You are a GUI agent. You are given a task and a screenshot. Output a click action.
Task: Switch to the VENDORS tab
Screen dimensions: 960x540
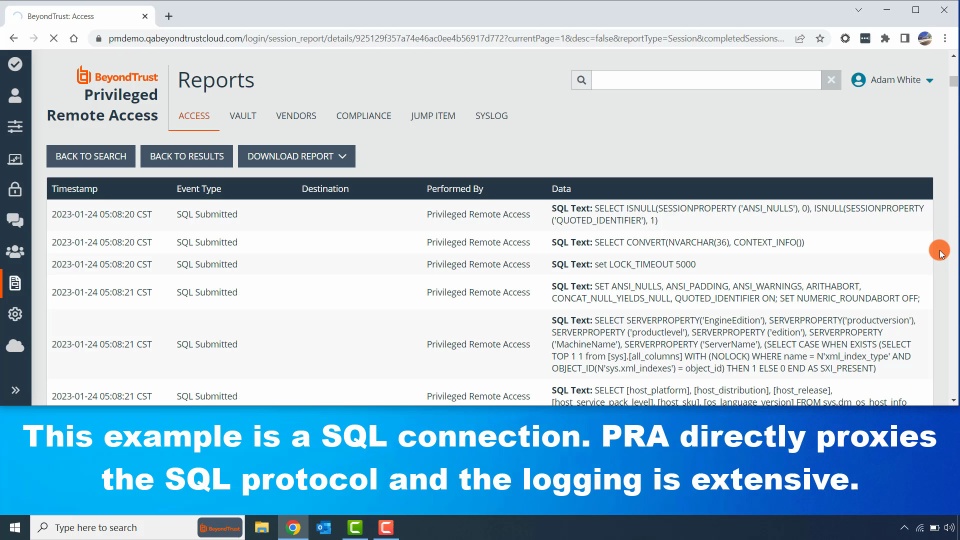click(296, 116)
